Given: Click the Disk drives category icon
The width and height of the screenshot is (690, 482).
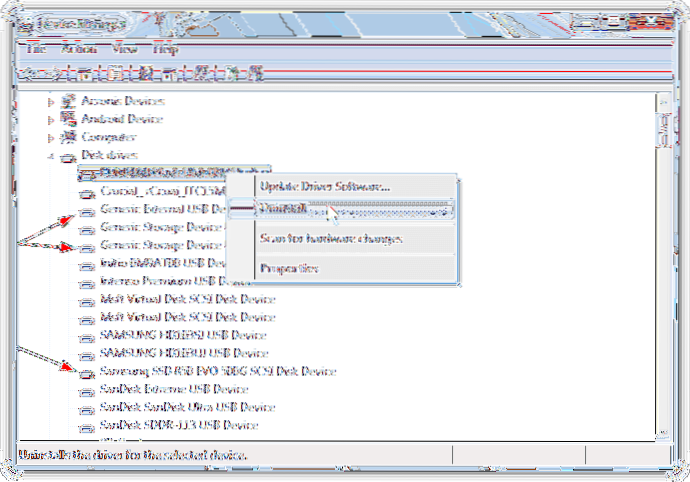Looking at the screenshot, I should click(x=68, y=156).
